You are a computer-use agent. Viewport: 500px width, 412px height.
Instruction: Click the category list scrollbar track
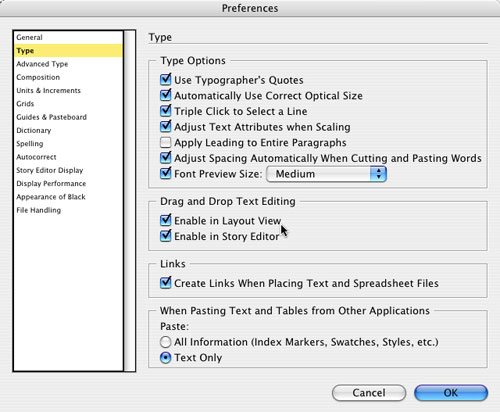tap(130, 201)
